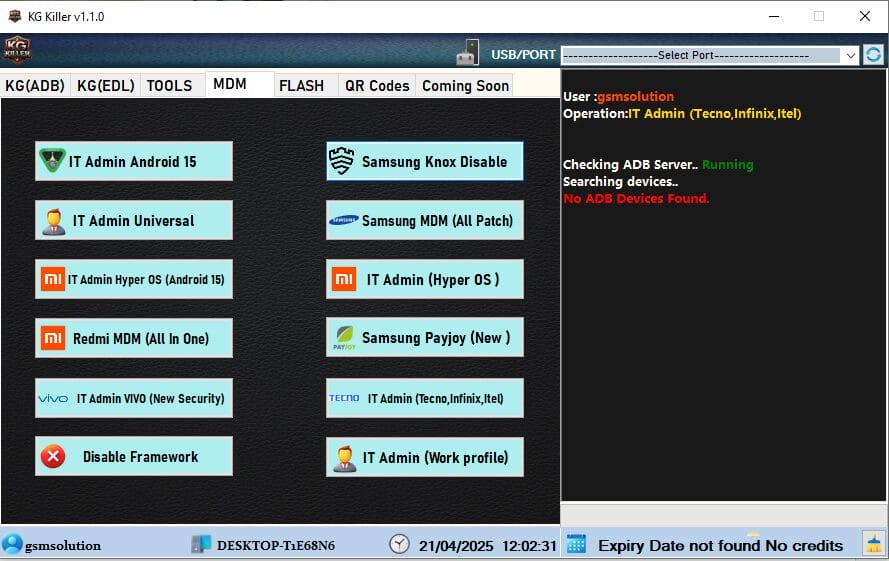The height and width of the screenshot is (561, 889).
Task: Click the desktop computer icon in status bar
Action: tap(201, 544)
